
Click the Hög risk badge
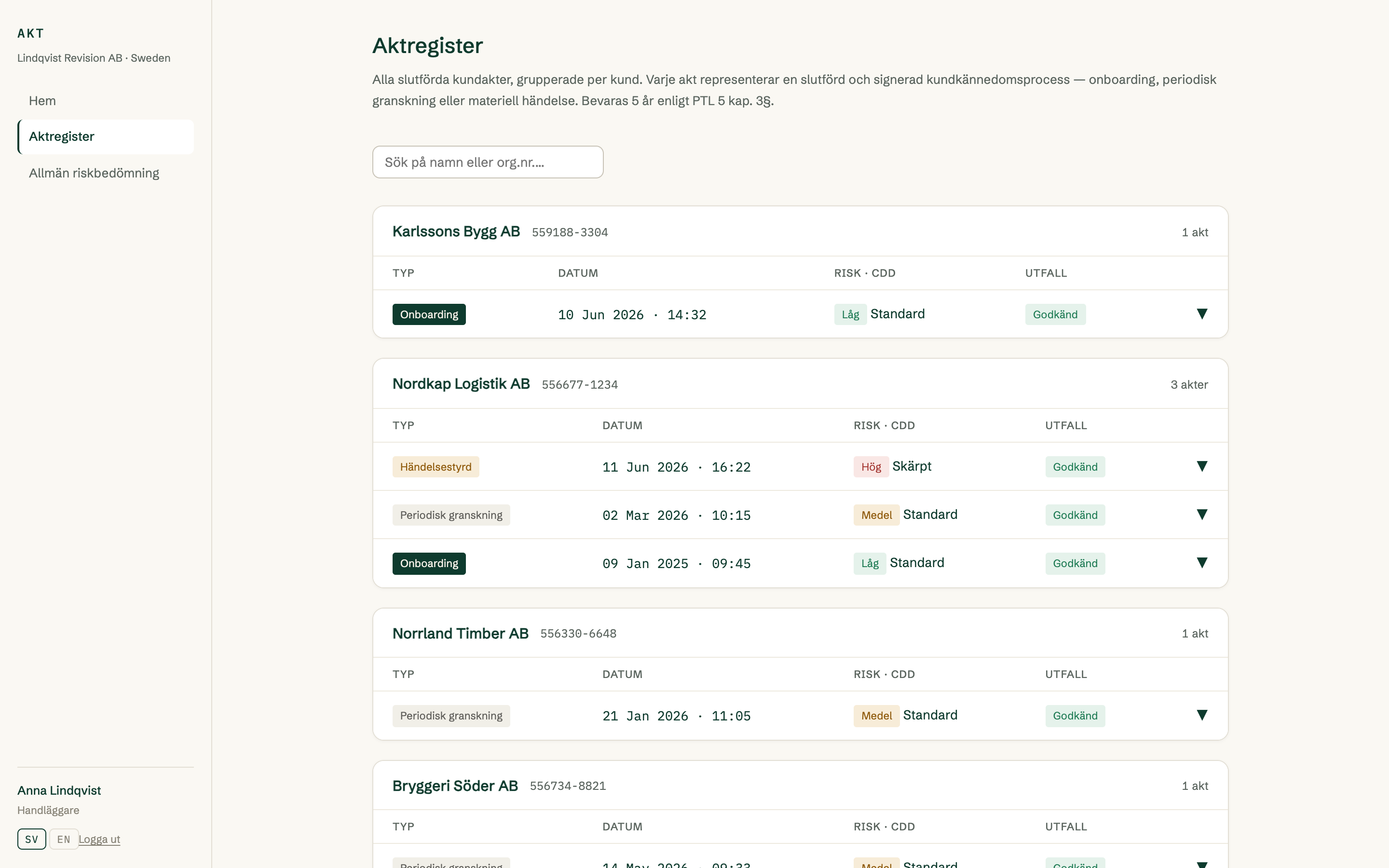pyautogui.click(x=872, y=467)
